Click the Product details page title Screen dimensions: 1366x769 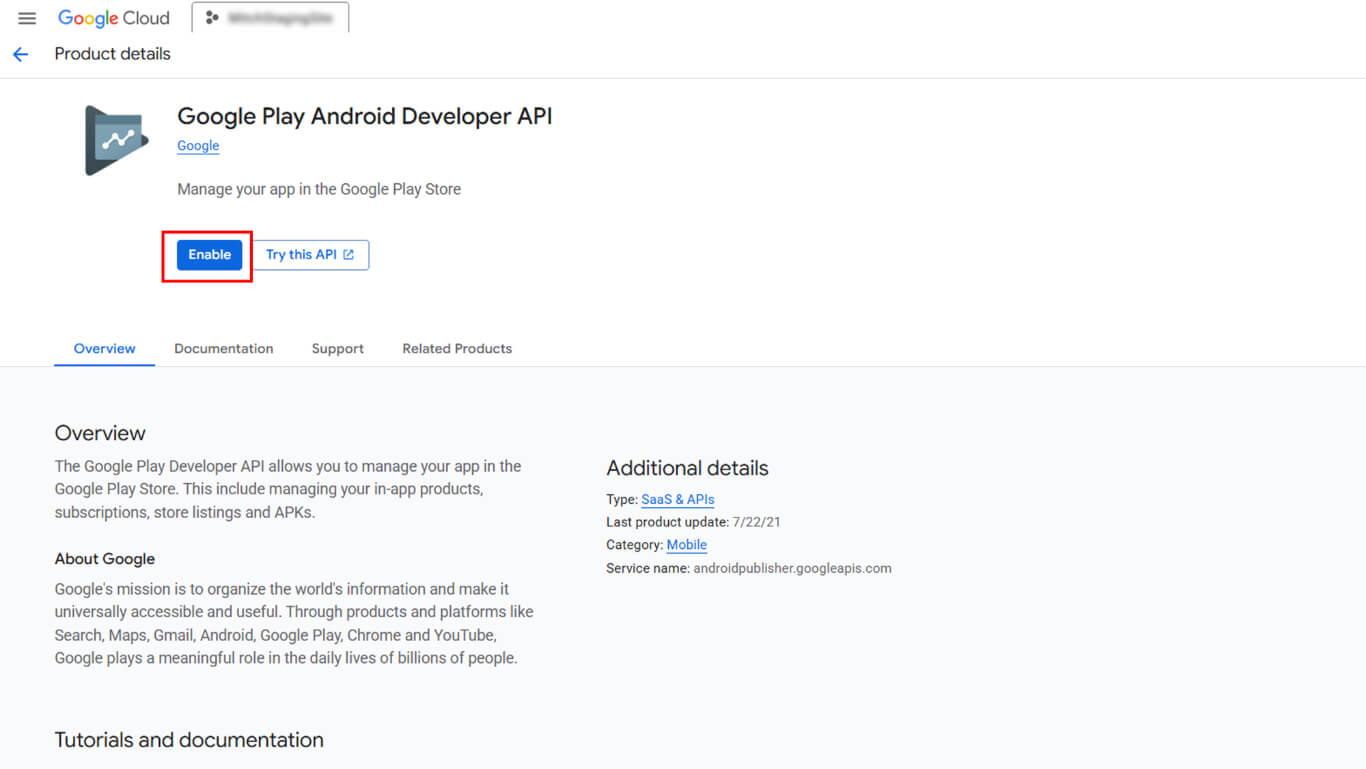click(112, 54)
